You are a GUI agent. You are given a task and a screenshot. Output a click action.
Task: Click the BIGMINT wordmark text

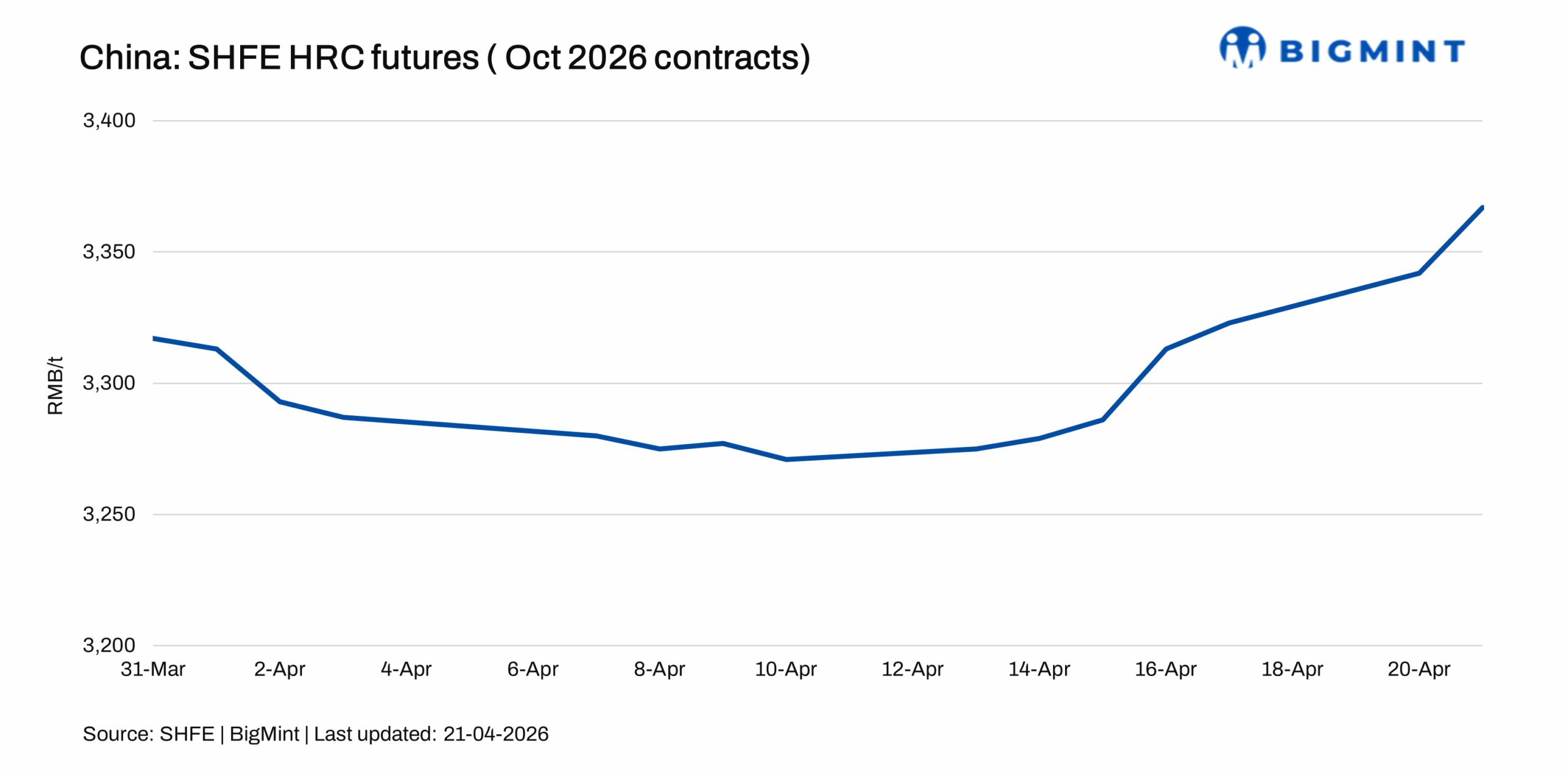coord(1372,51)
